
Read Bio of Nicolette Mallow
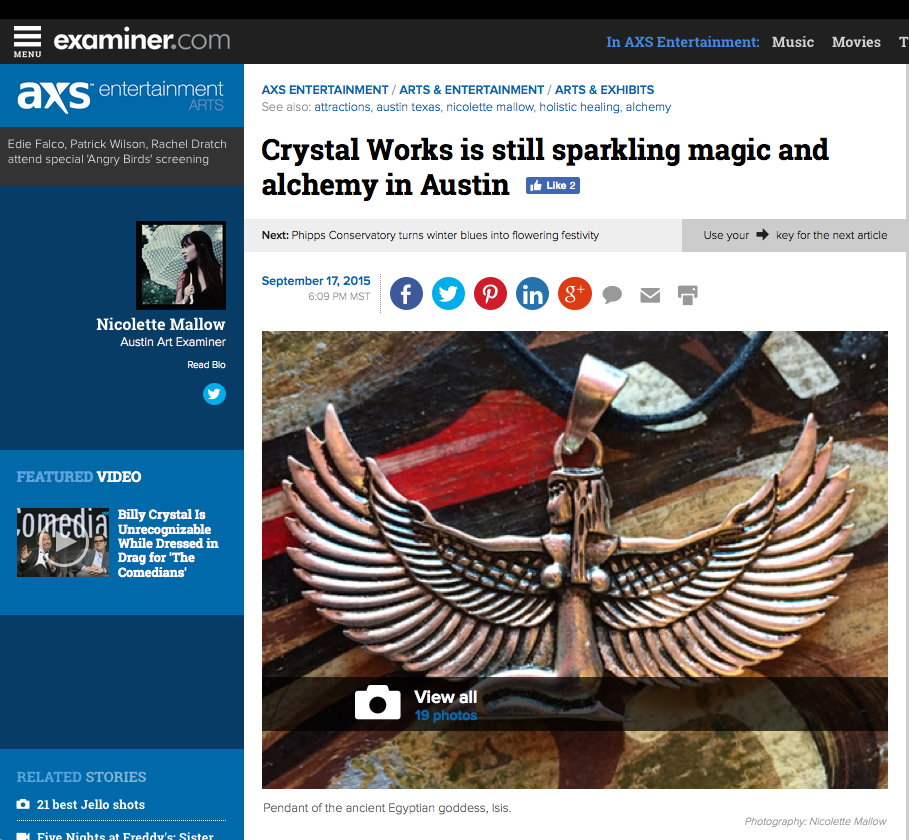206,365
